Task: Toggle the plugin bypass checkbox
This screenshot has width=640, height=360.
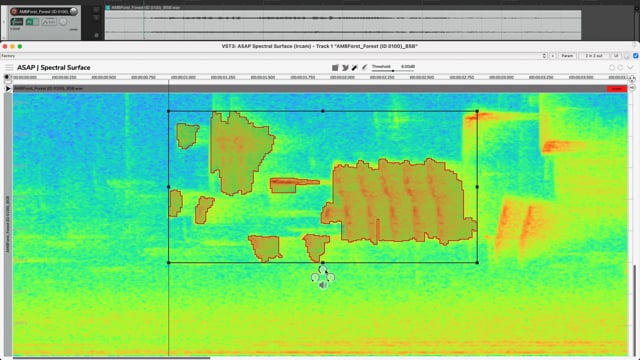Action: [x=636, y=56]
